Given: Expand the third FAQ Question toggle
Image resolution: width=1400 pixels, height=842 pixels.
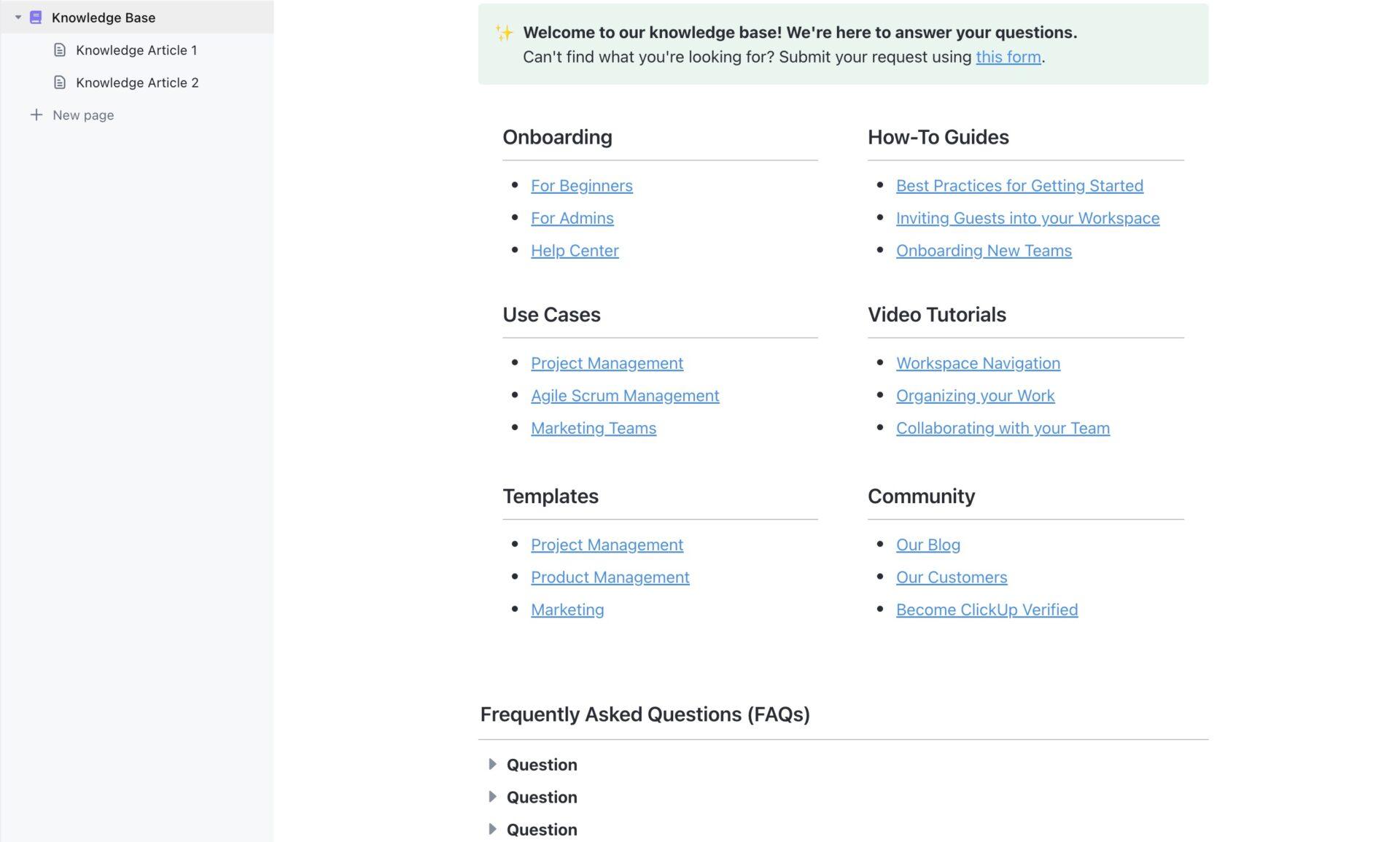Looking at the screenshot, I should (x=493, y=829).
